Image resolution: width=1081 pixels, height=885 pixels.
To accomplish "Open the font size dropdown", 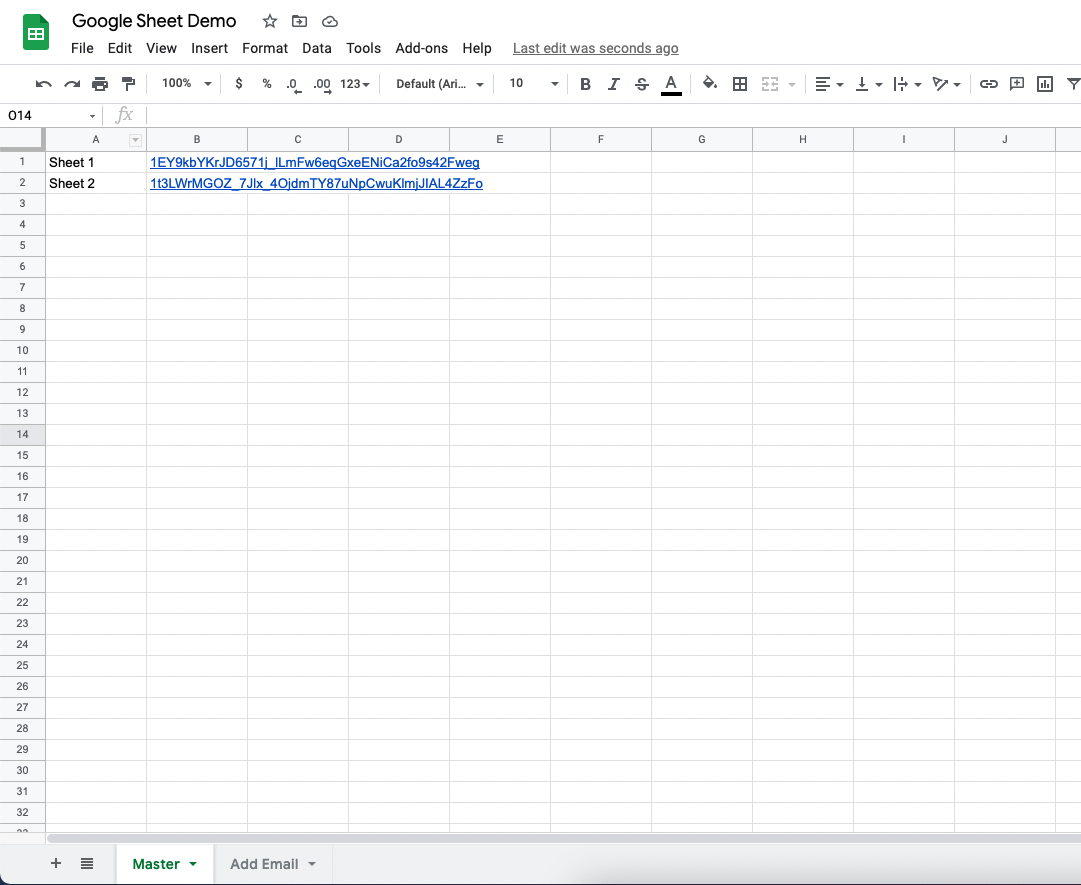I will coord(531,84).
